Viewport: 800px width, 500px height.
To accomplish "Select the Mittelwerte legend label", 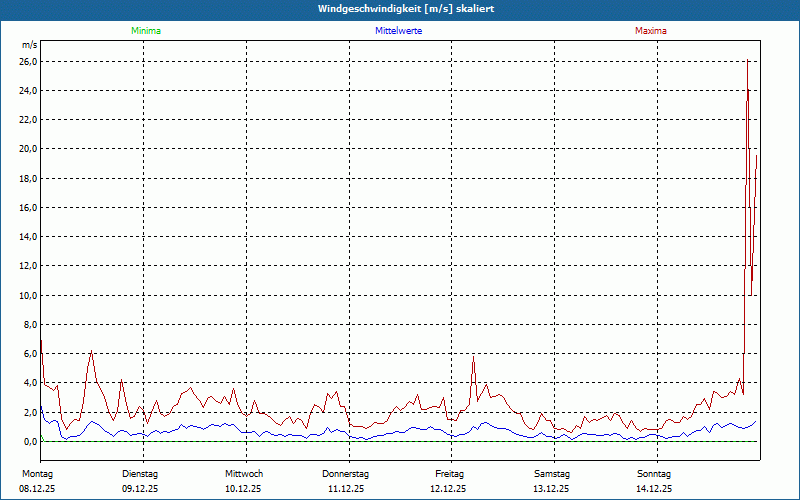I will (x=398, y=31).
